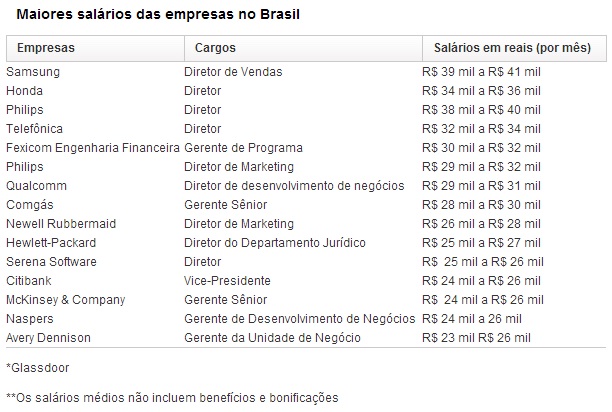Click the Maiores salários table title

click(x=153, y=15)
